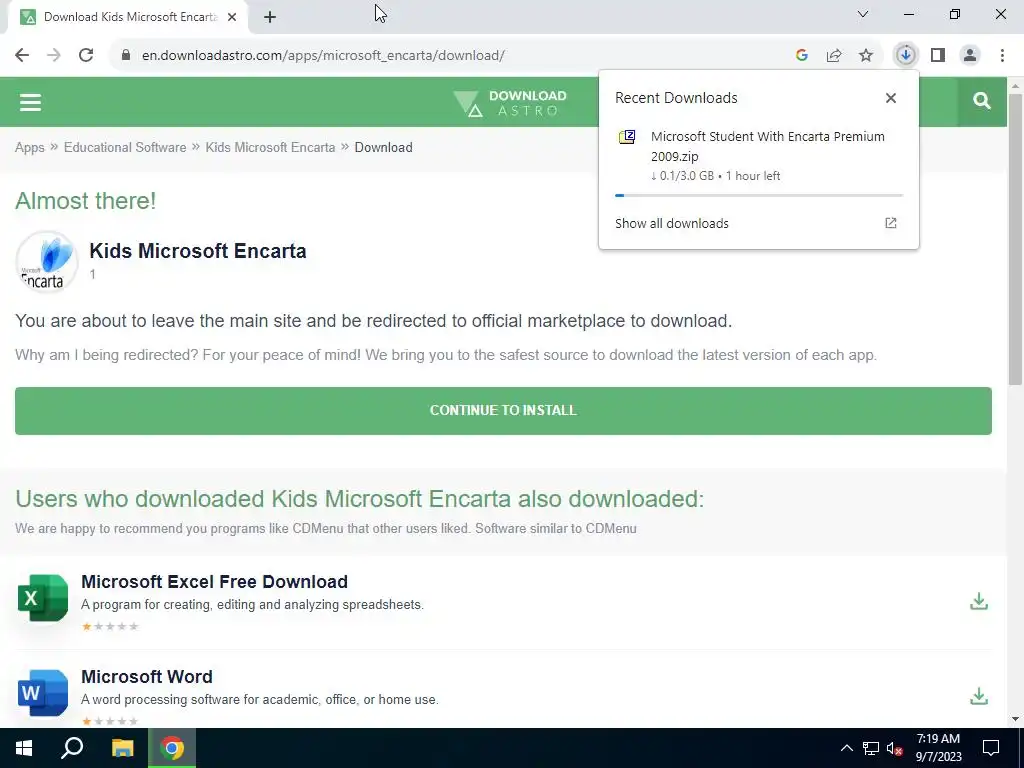1024x768 pixels.
Task: Click the download progress bar
Action: tap(759, 195)
